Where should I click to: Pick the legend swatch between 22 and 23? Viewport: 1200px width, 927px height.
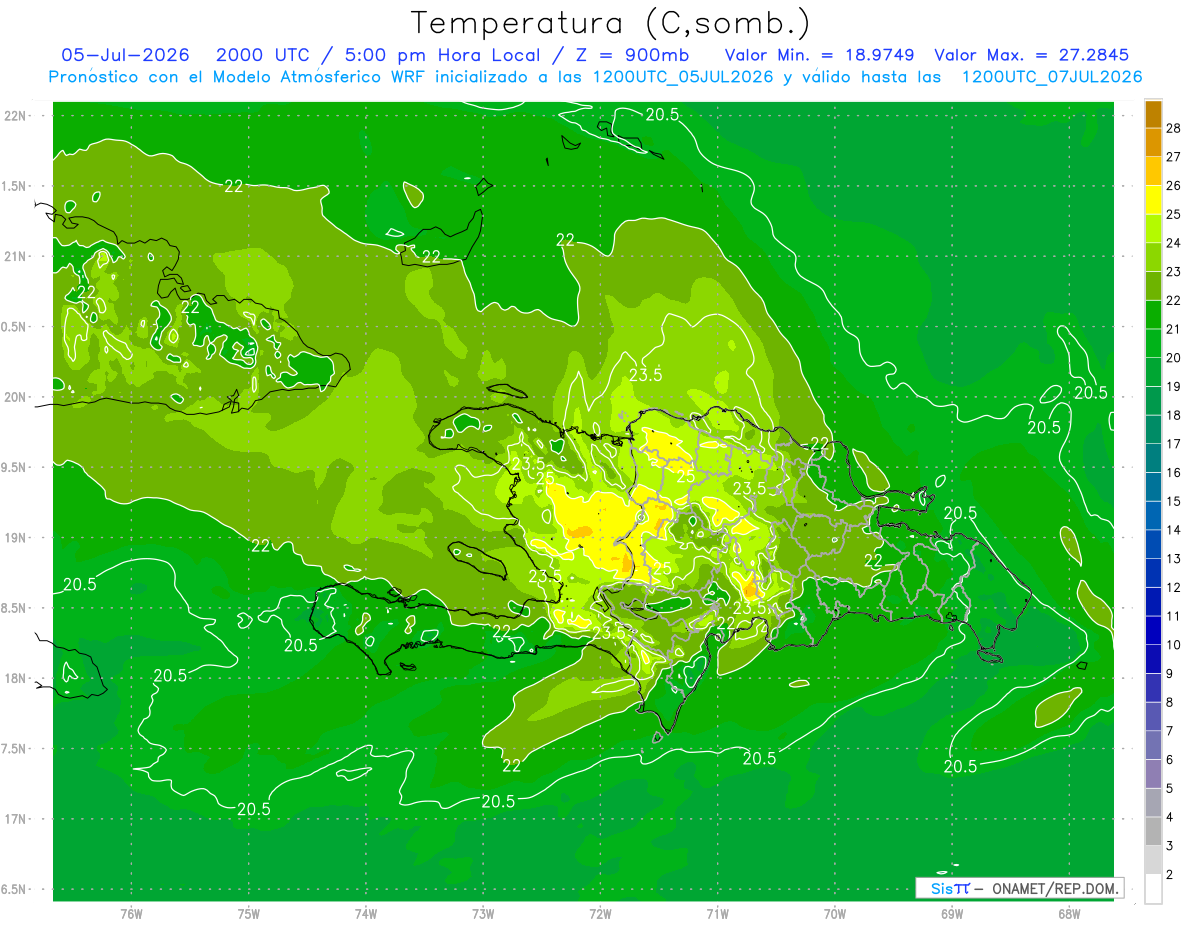(1153, 286)
